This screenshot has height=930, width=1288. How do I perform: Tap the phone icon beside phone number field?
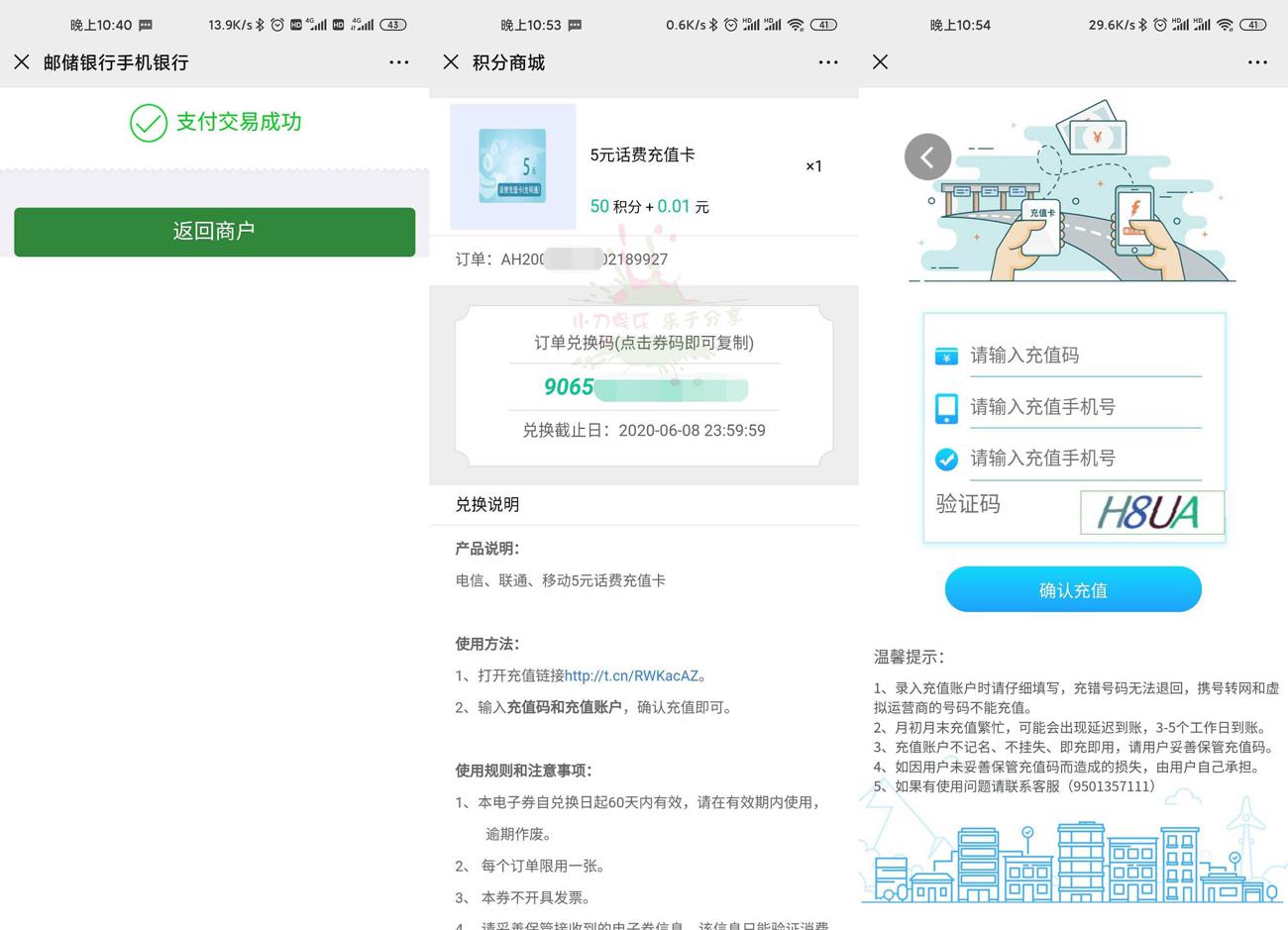(946, 408)
